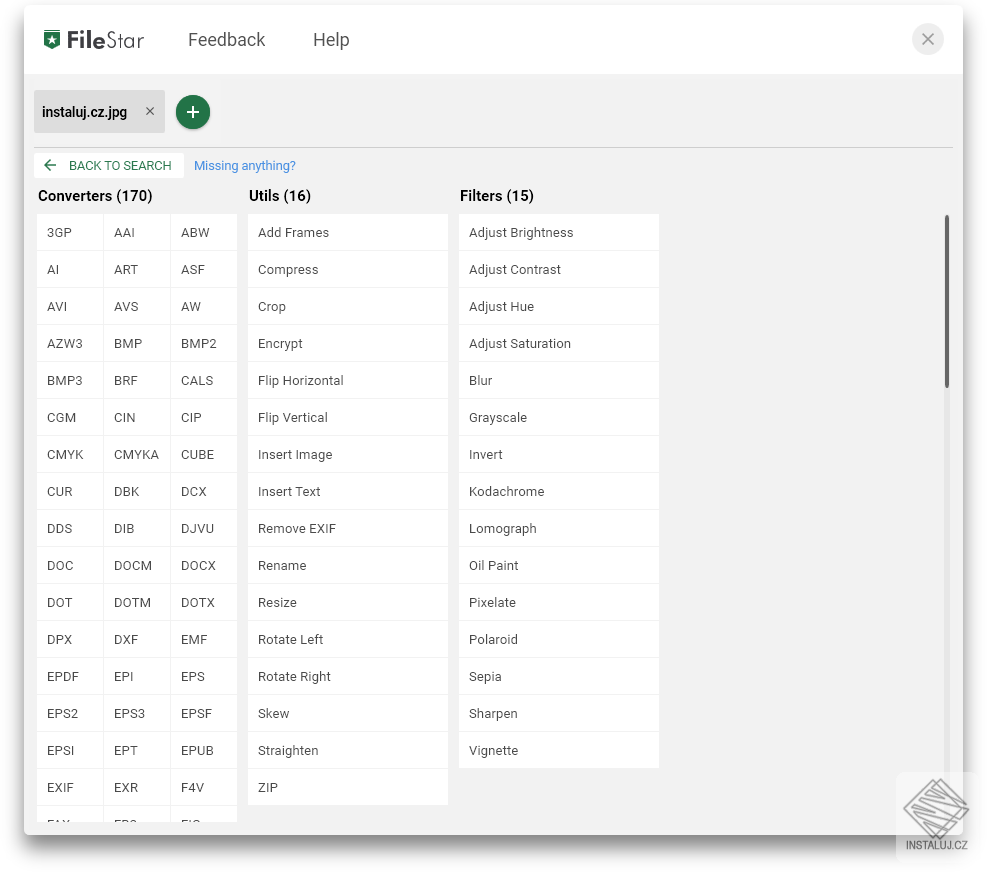This screenshot has width=987, height=872.
Task: Open the Insert Text utility
Action: 348,491
